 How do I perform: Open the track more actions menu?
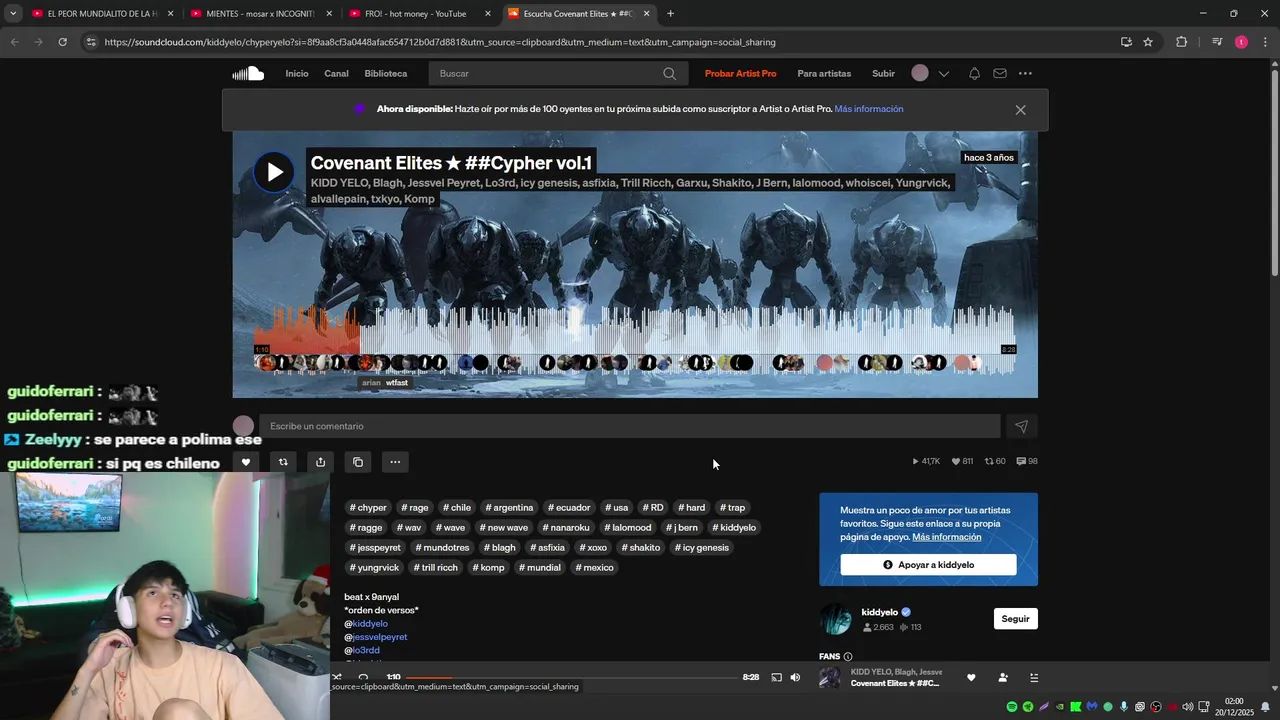point(395,462)
